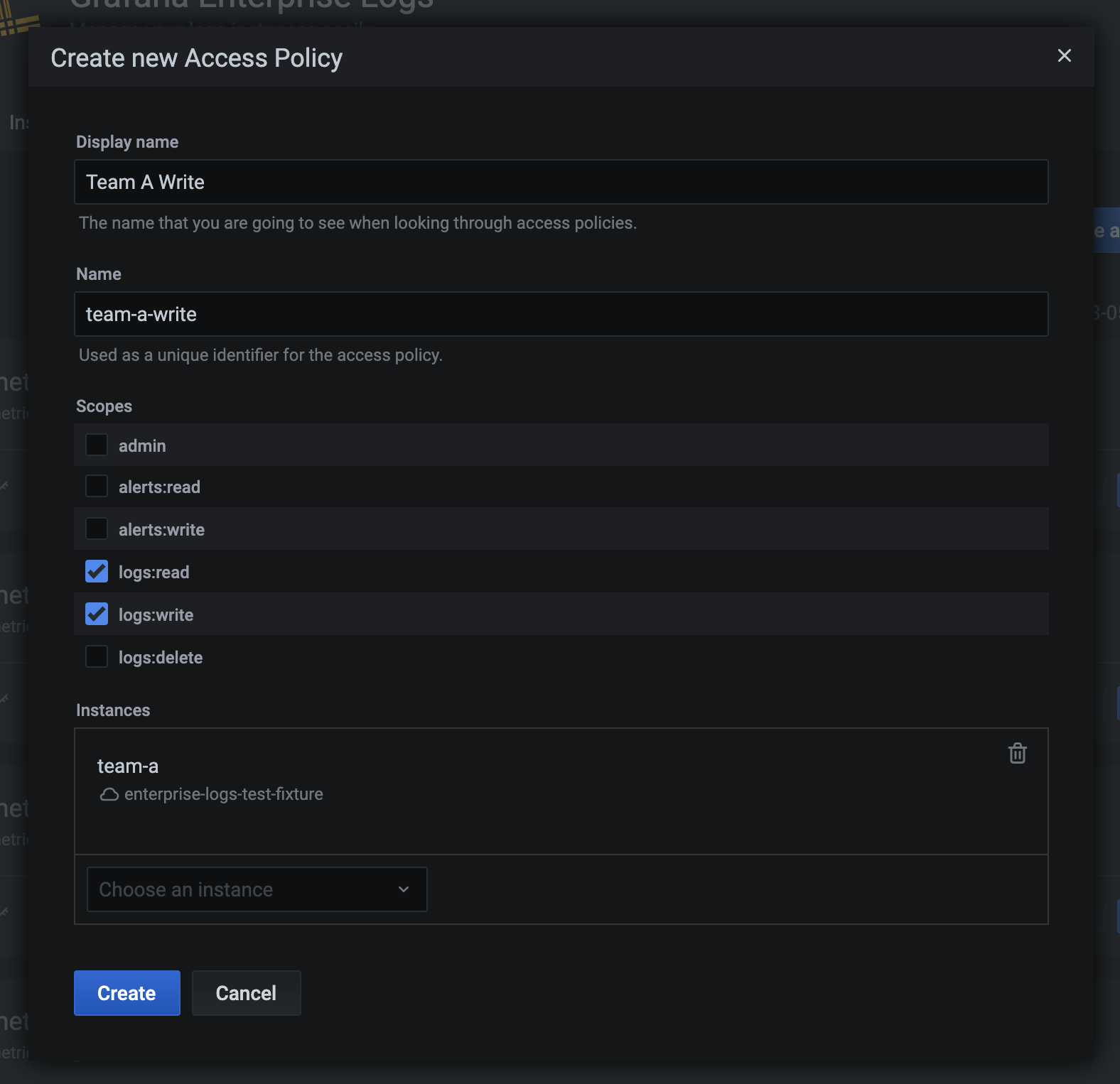Select the team-a instance entry title
This screenshot has height=1084, width=1120.
(128, 766)
